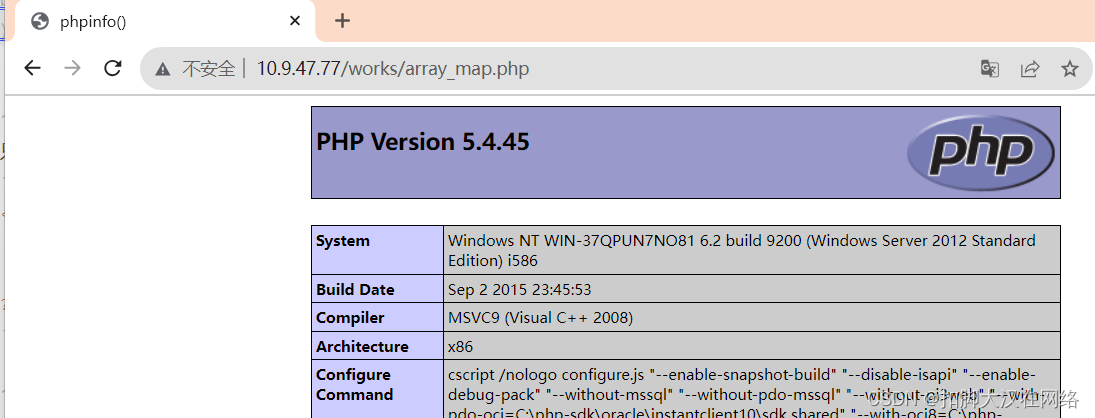The height and width of the screenshot is (418, 1095).
Task: Focus the address bar URL 10.9.47.77/works/array_map.php
Action: (393, 68)
